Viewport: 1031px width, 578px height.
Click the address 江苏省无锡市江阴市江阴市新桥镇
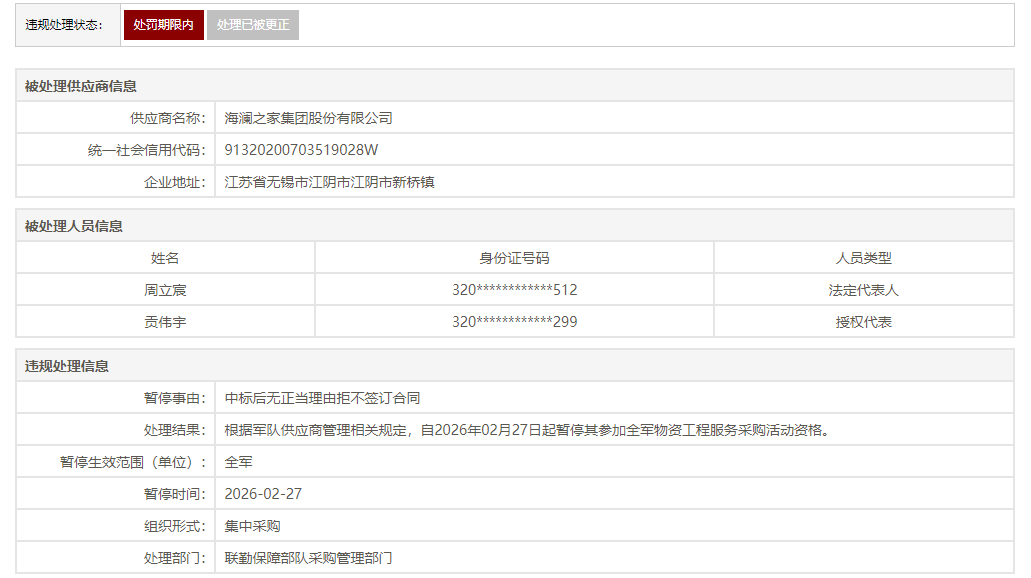tap(330, 182)
